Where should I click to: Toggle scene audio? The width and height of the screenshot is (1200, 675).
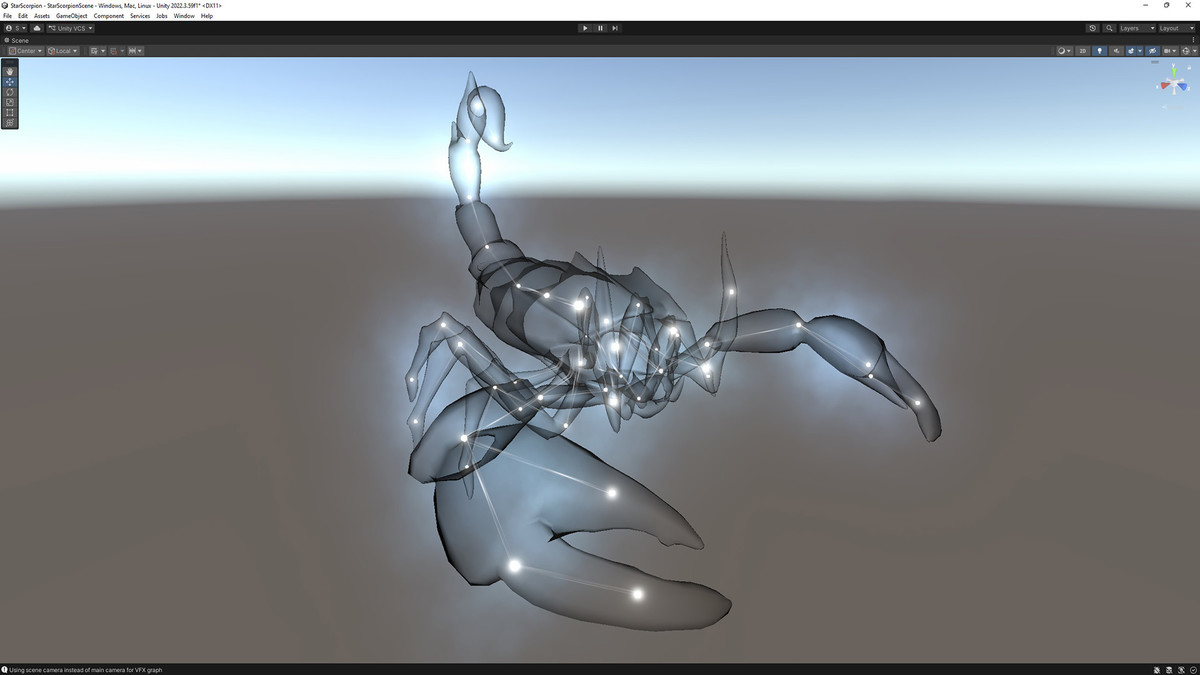click(1116, 51)
